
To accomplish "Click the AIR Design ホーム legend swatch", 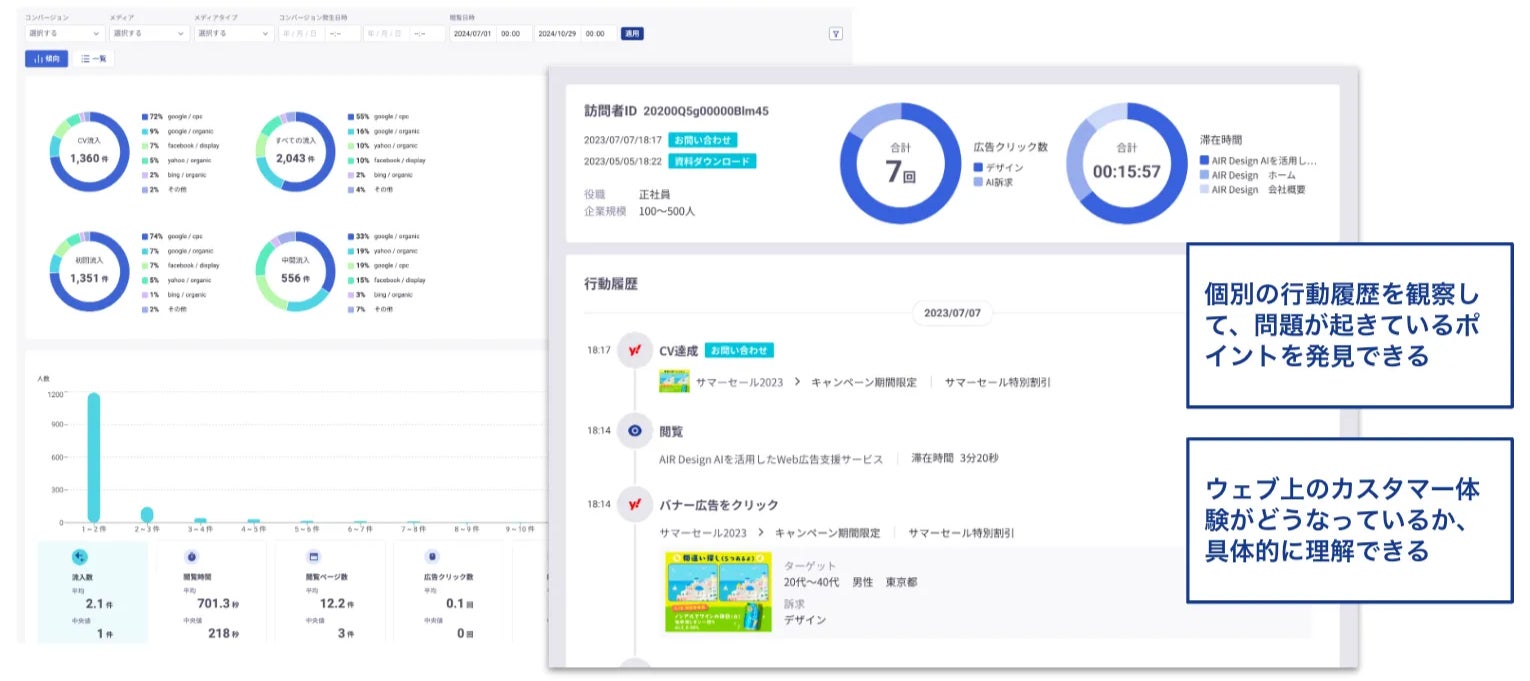I will (x=1204, y=175).
